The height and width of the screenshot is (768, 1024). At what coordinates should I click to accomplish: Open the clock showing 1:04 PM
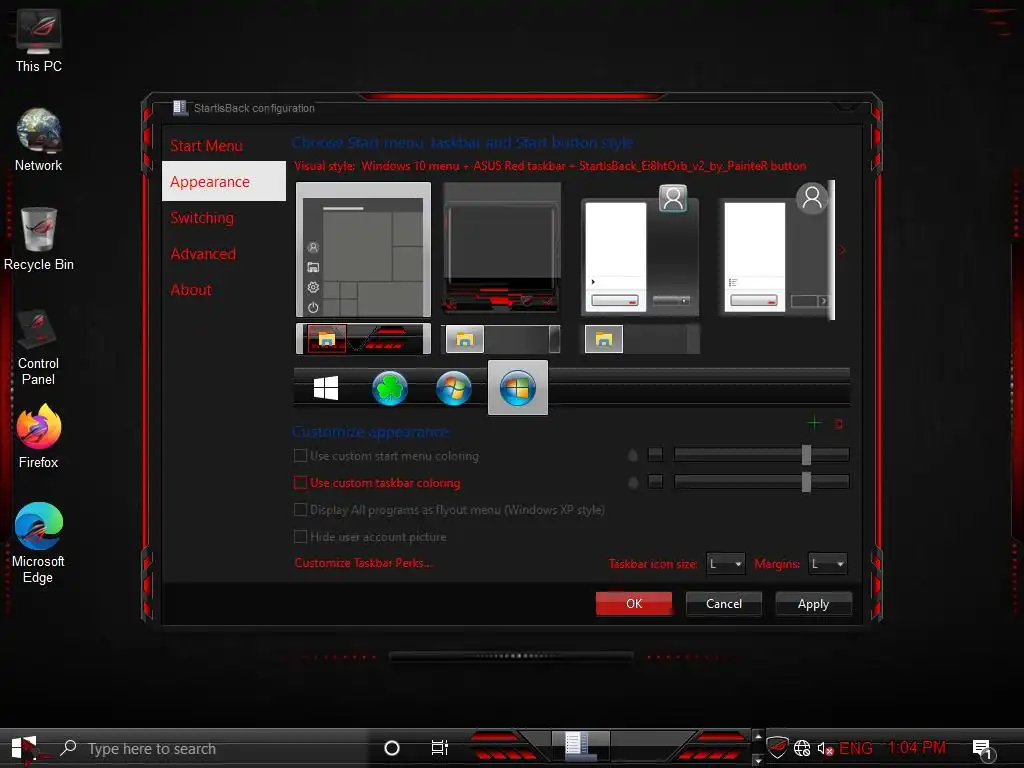coord(917,748)
